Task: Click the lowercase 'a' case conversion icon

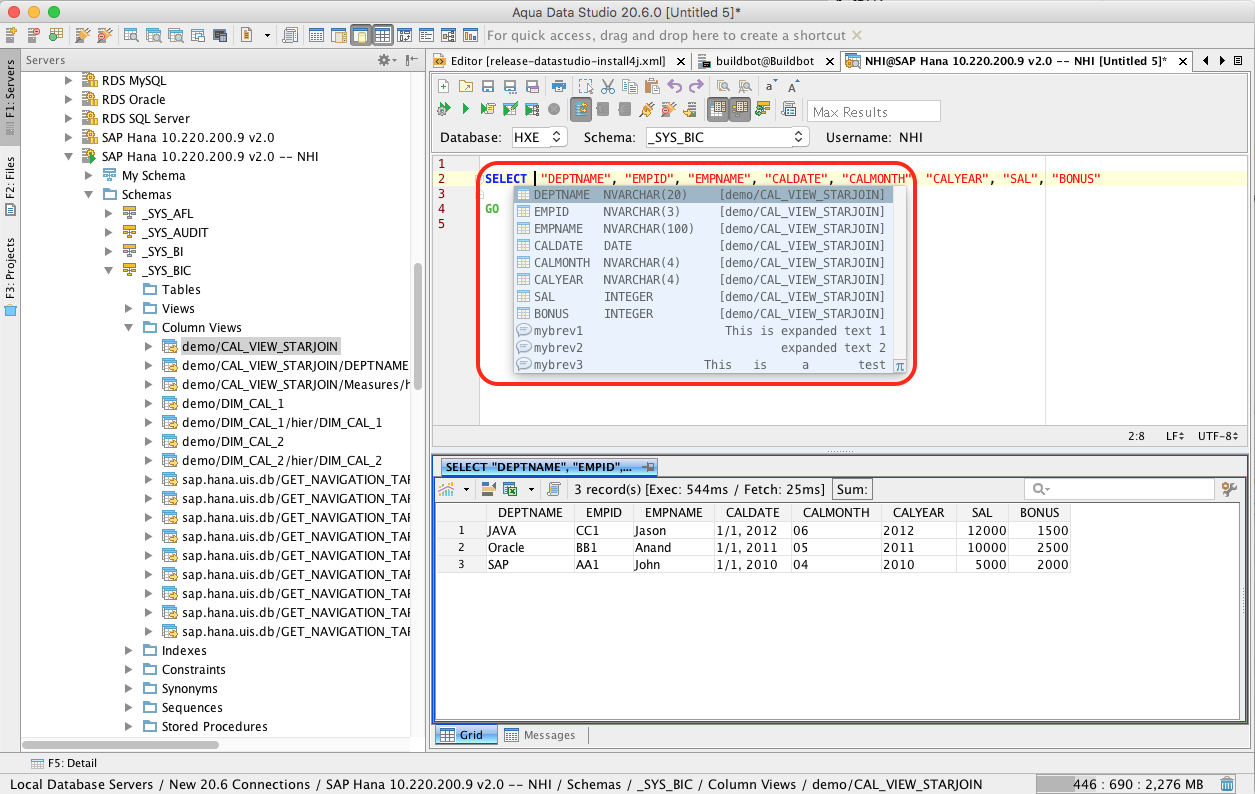Action: [x=771, y=87]
